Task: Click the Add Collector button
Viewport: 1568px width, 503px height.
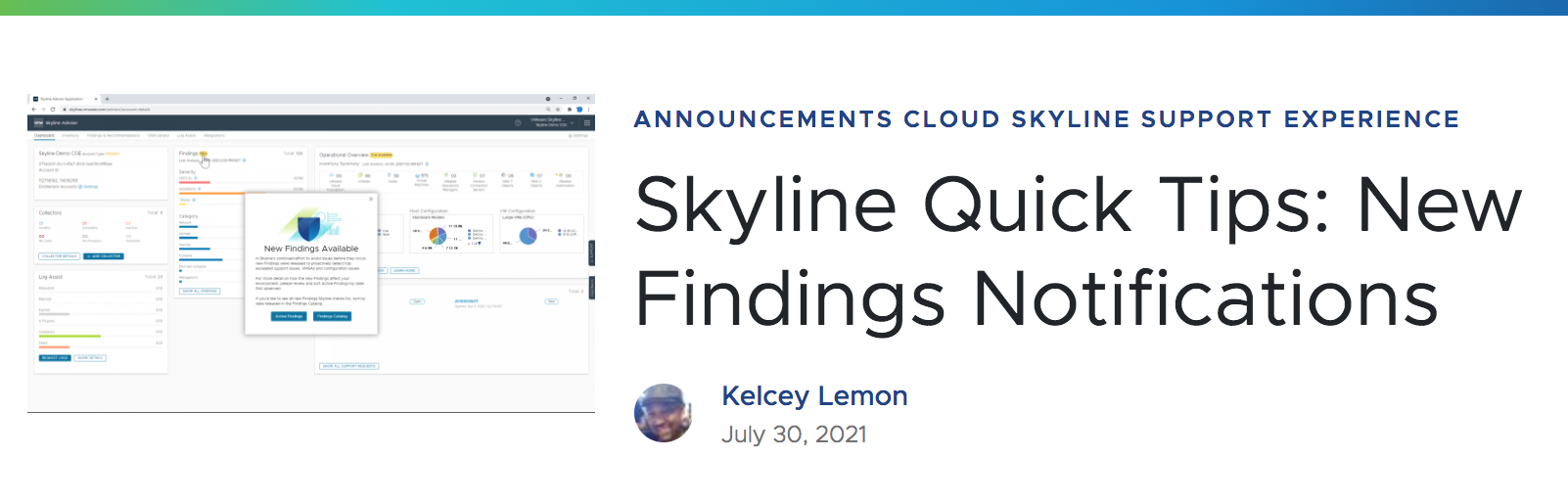Action: coord(104,256)
